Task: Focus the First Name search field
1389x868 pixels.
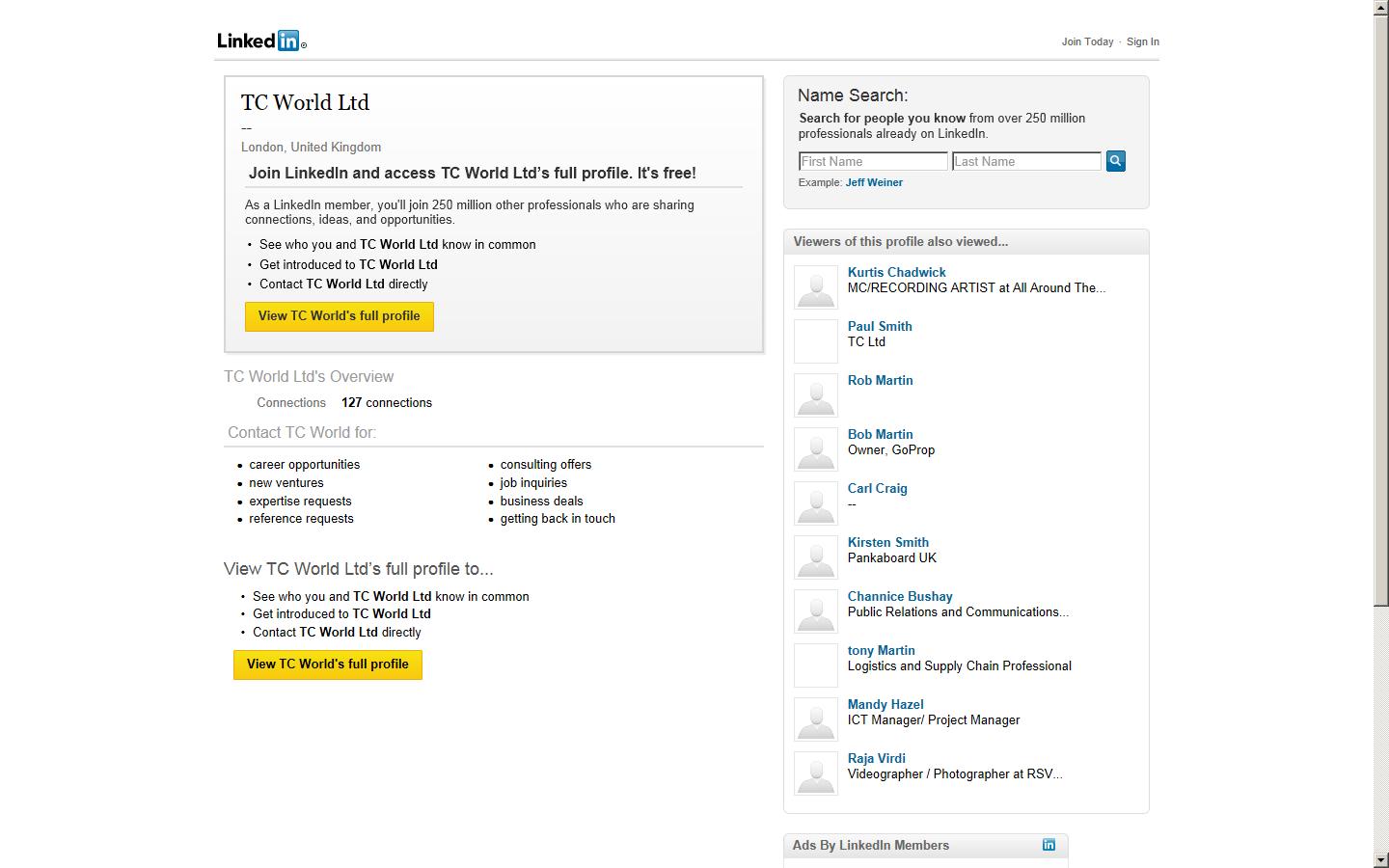Action: [x=873, y=161]
